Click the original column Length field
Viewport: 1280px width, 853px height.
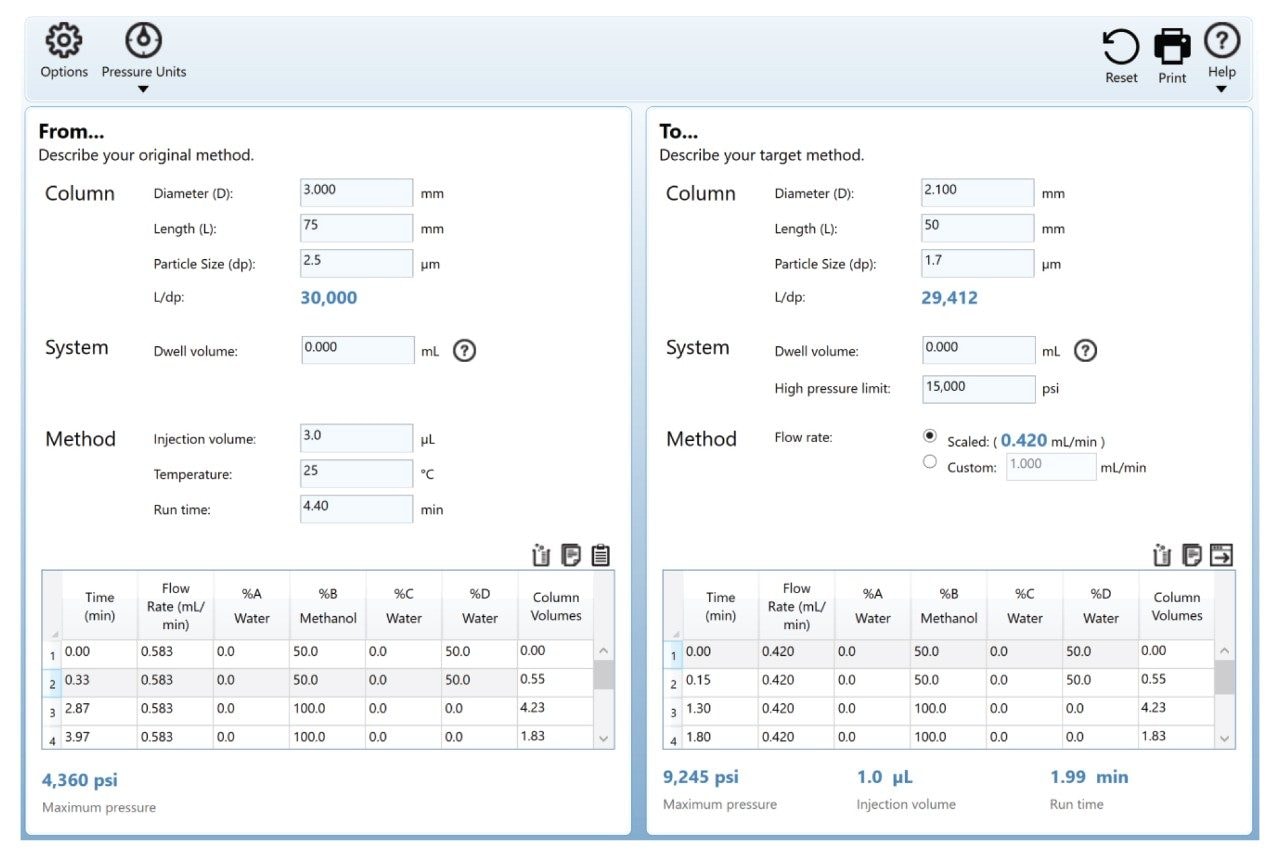(357, 228)
